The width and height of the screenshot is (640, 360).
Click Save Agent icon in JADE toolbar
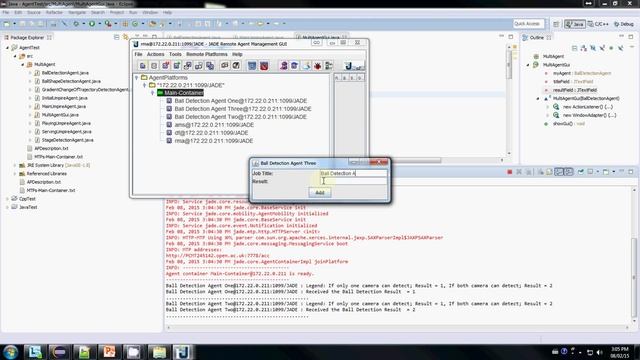coord(236,66)
